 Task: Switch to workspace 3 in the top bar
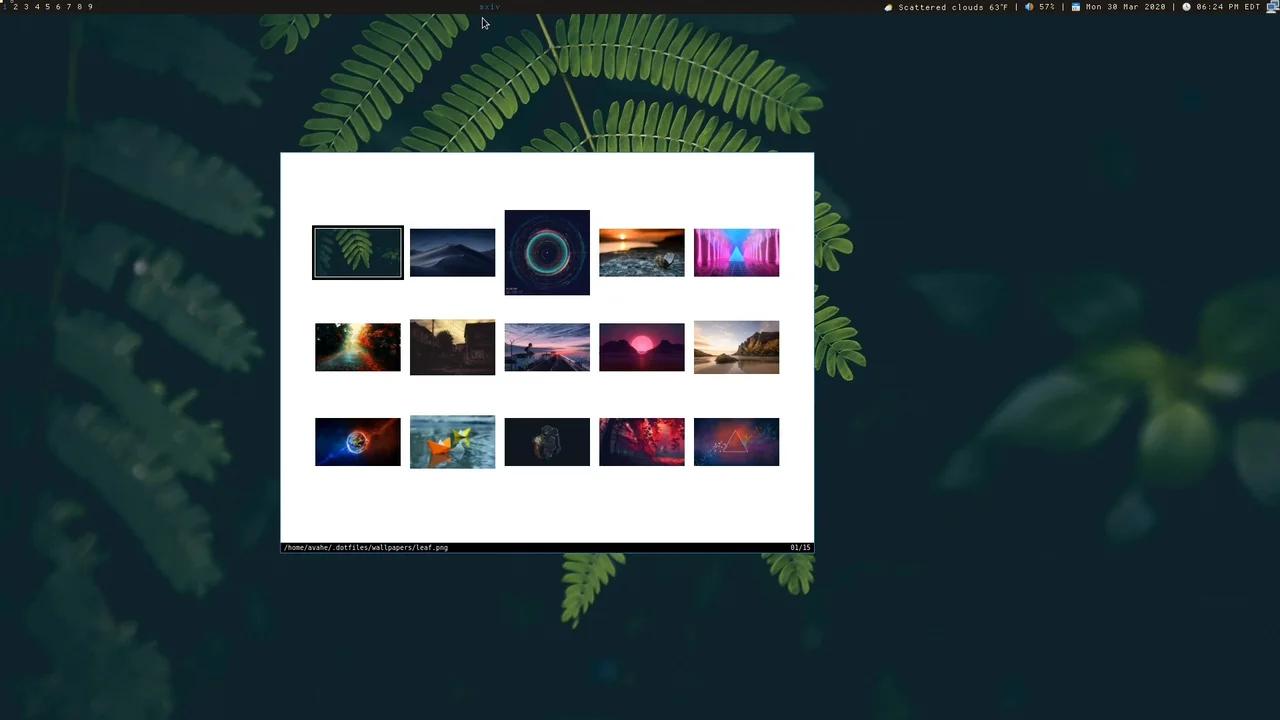26,6
